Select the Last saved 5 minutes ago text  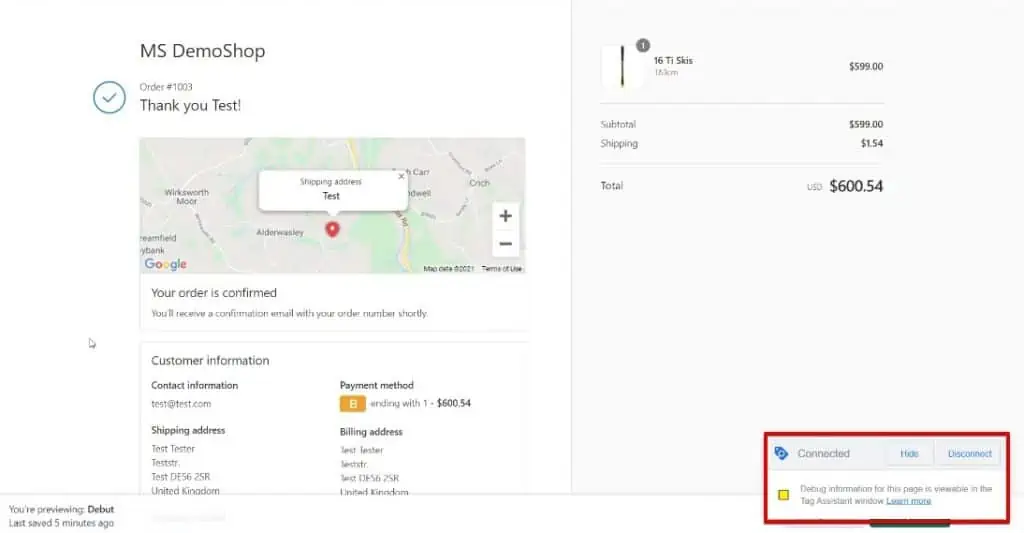click(61, 523)
